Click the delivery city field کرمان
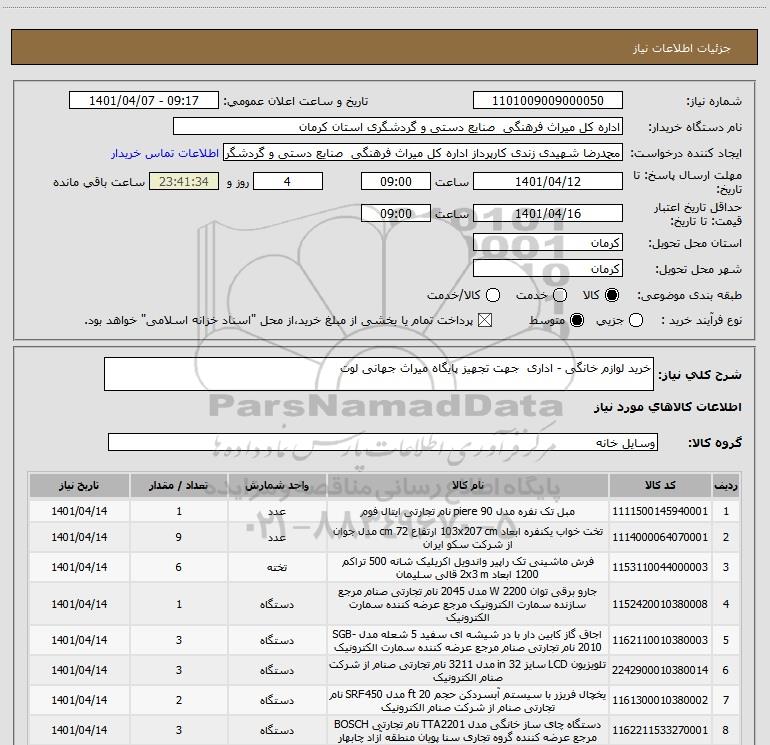Screen dimensions: 770x745 pos(548,269)
